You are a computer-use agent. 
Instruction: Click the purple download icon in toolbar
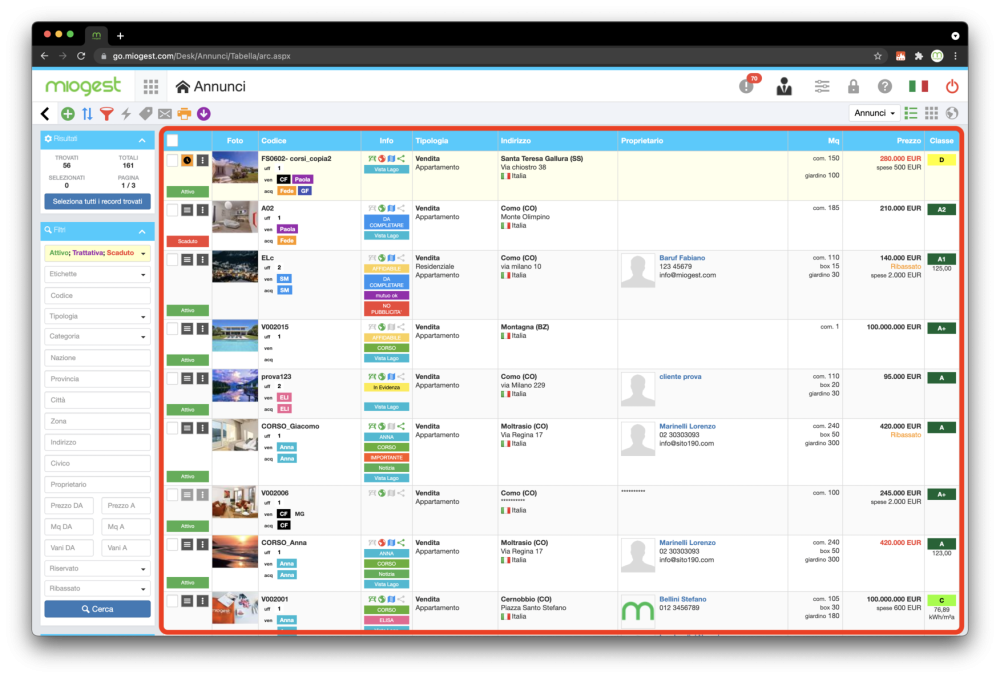tap(203, 114)
